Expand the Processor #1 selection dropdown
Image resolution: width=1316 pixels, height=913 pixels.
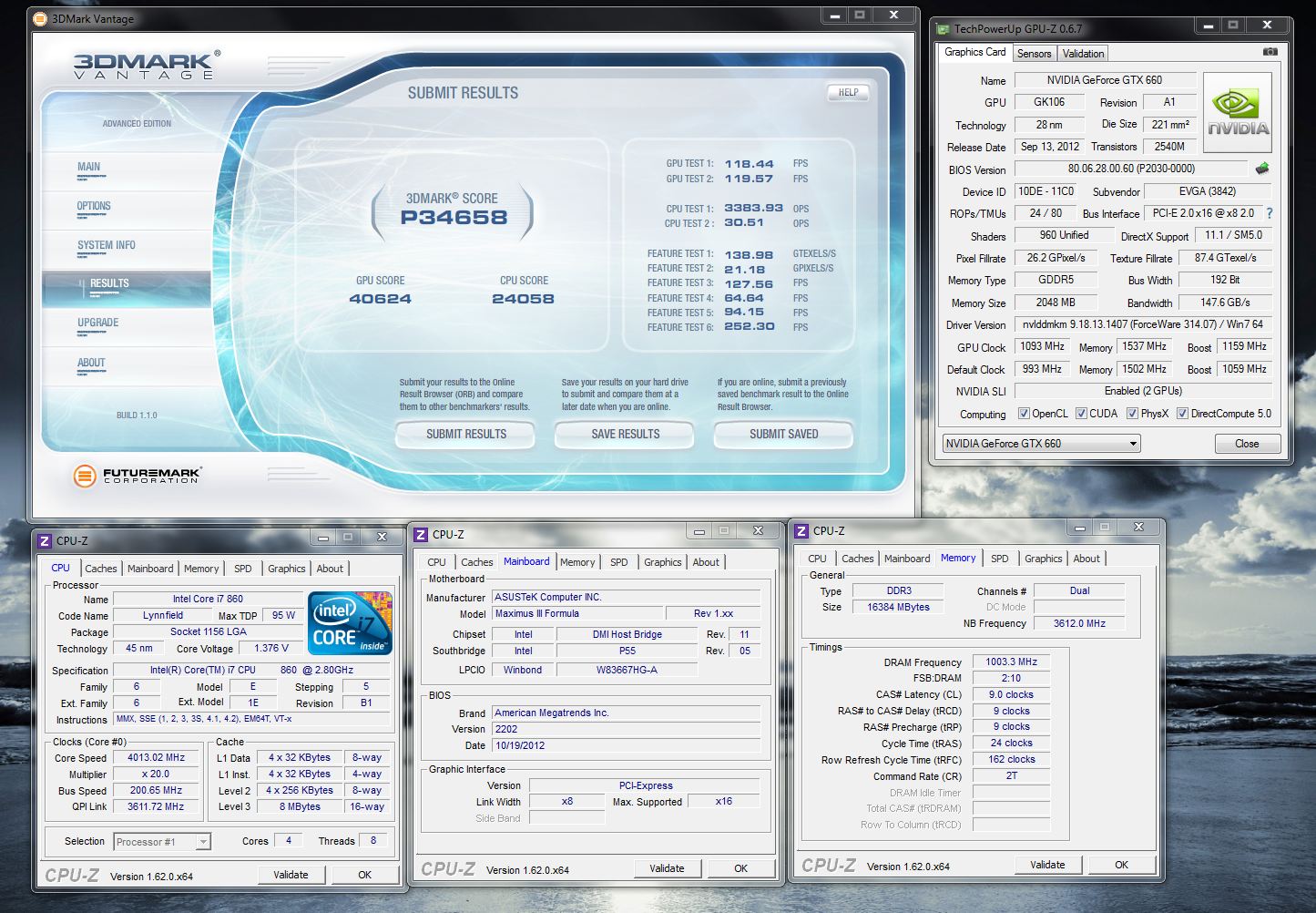pyautogui.click(x=203, y=842)
